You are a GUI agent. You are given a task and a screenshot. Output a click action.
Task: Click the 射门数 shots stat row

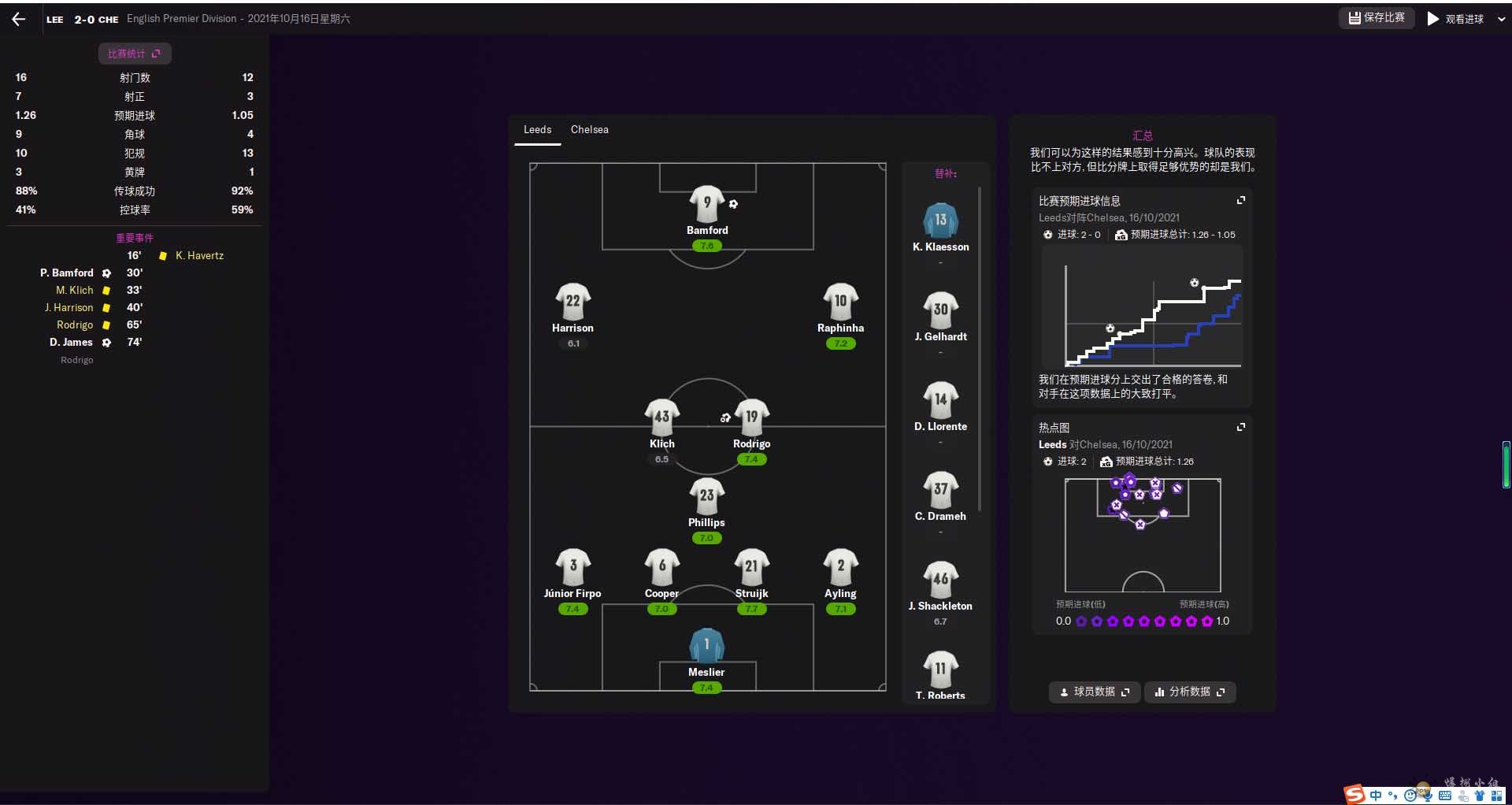135,78
